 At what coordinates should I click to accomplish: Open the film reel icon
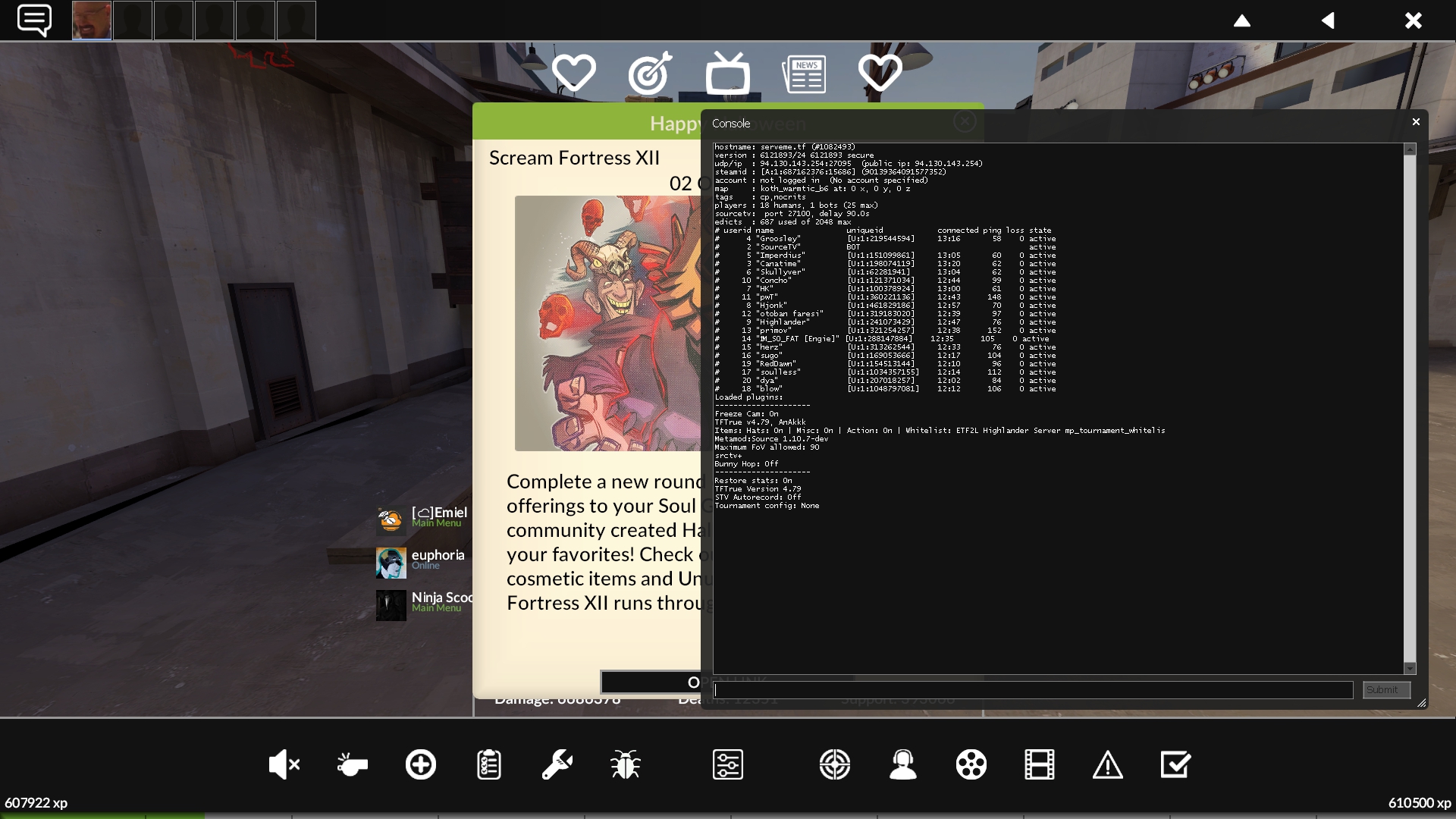point(971,764)
